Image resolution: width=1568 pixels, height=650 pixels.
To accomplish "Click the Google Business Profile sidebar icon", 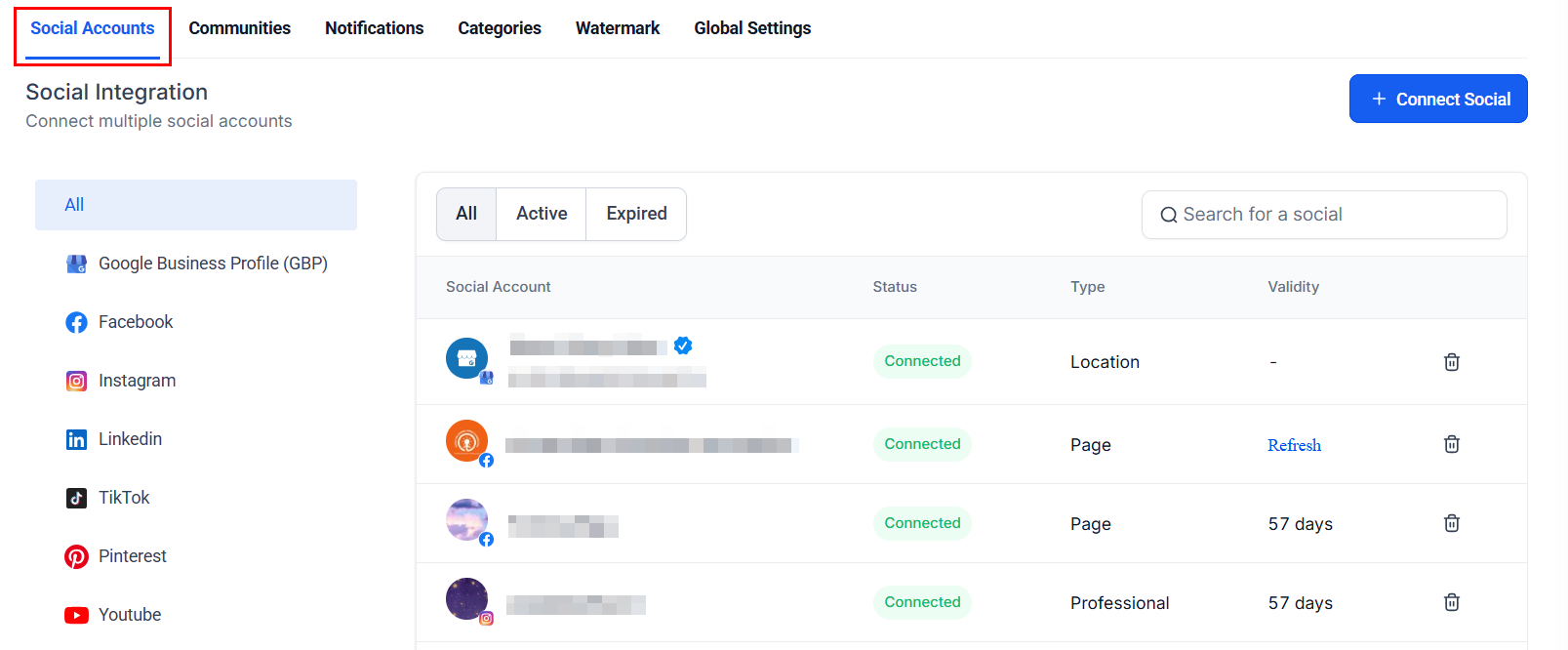I will [x=76, y=264].
